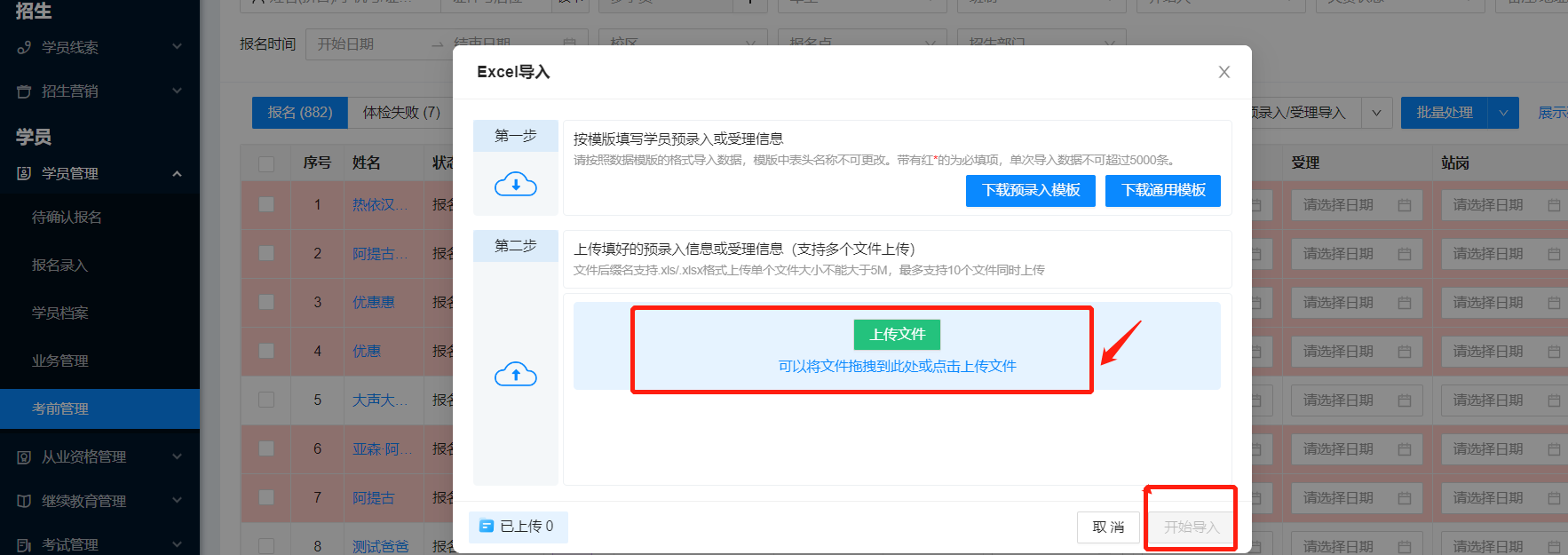The image size is (1568, 555).
Task: Tick the checkbox for row 5
Action: point(266,400)
